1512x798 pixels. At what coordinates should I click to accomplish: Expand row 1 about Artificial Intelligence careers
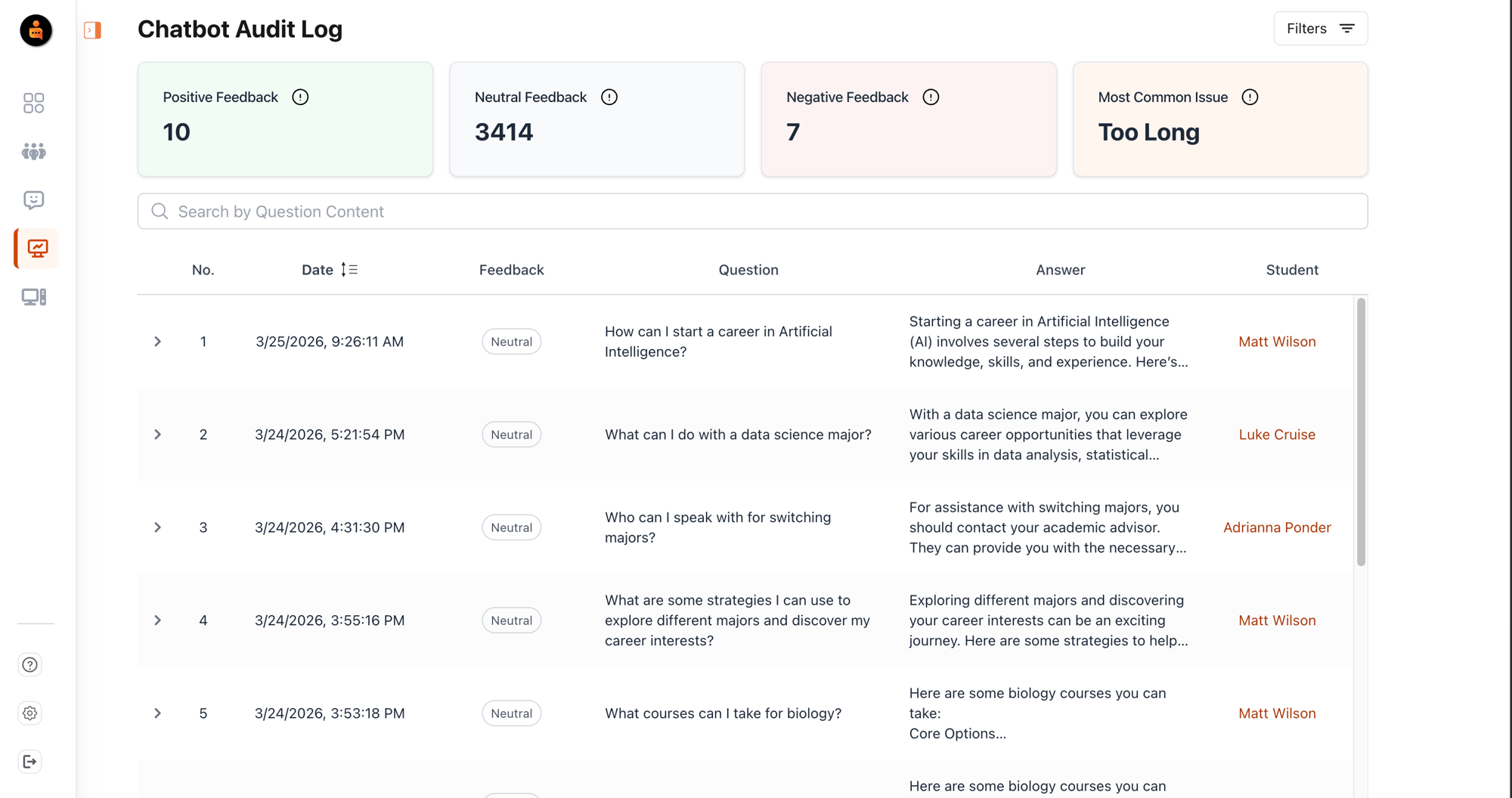coord(157,341)
